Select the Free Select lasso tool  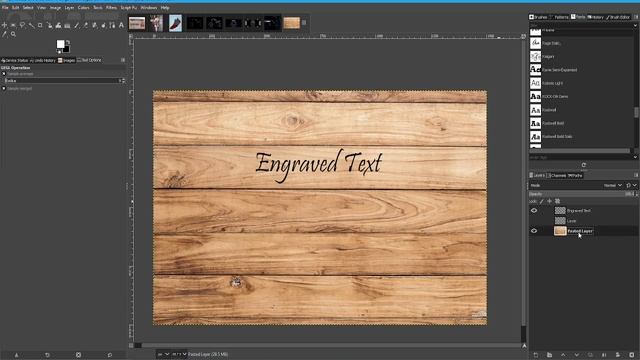point(22,25)
